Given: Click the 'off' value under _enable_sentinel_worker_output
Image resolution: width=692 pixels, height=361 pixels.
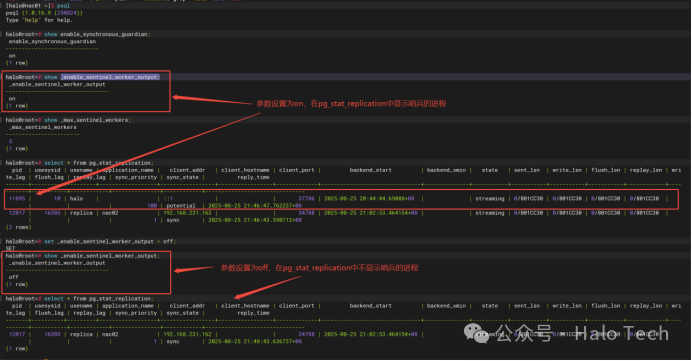Looking at the screenshot, I should tap(14, 277).
